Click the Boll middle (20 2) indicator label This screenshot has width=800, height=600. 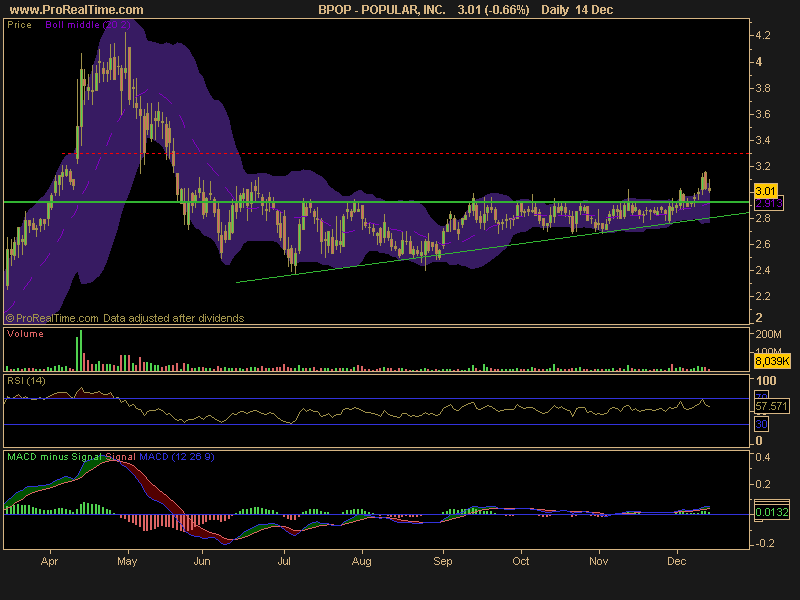pos(88,25)
